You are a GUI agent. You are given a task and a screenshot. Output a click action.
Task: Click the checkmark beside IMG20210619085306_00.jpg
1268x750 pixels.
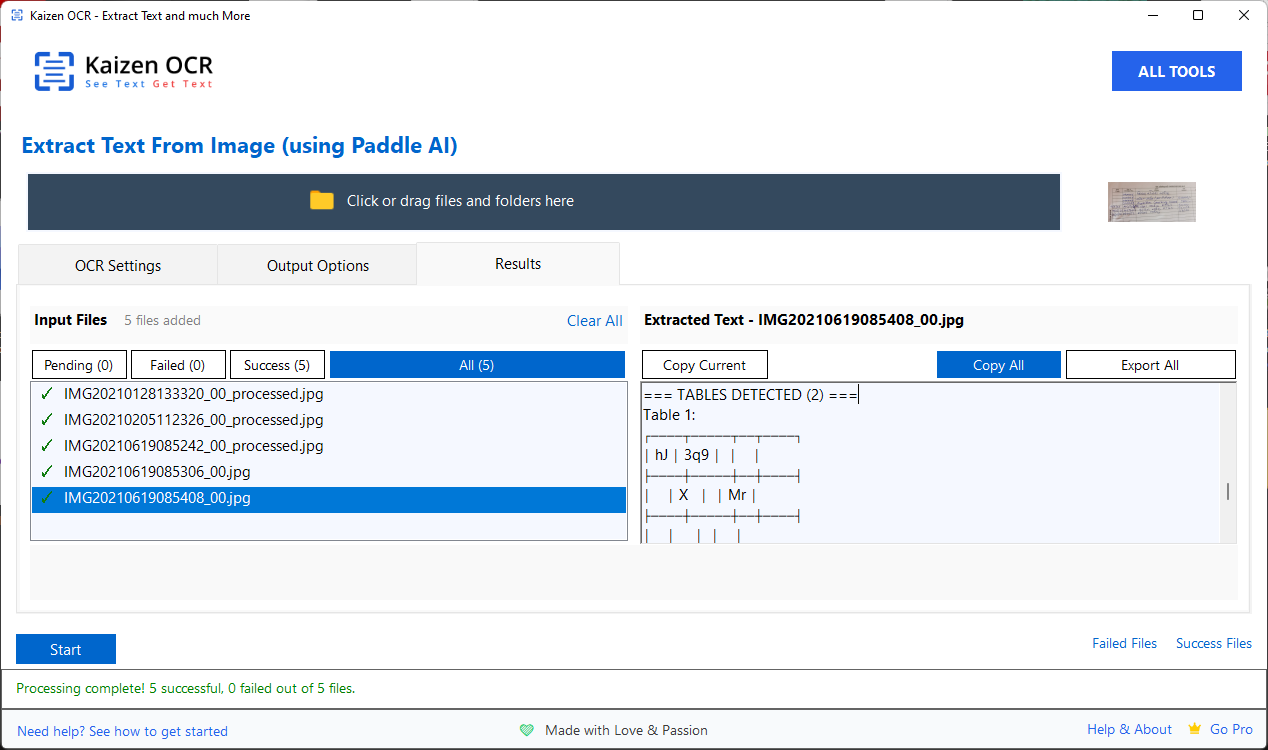46,472
